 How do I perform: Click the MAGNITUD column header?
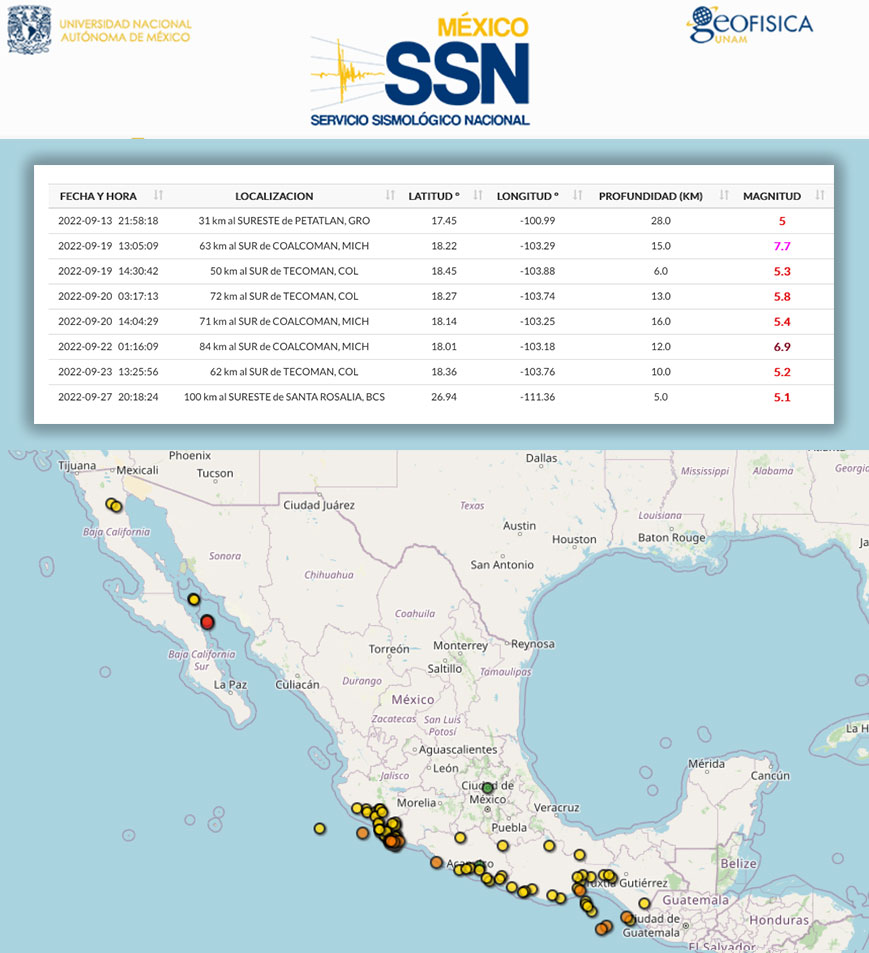click(772, 196)
